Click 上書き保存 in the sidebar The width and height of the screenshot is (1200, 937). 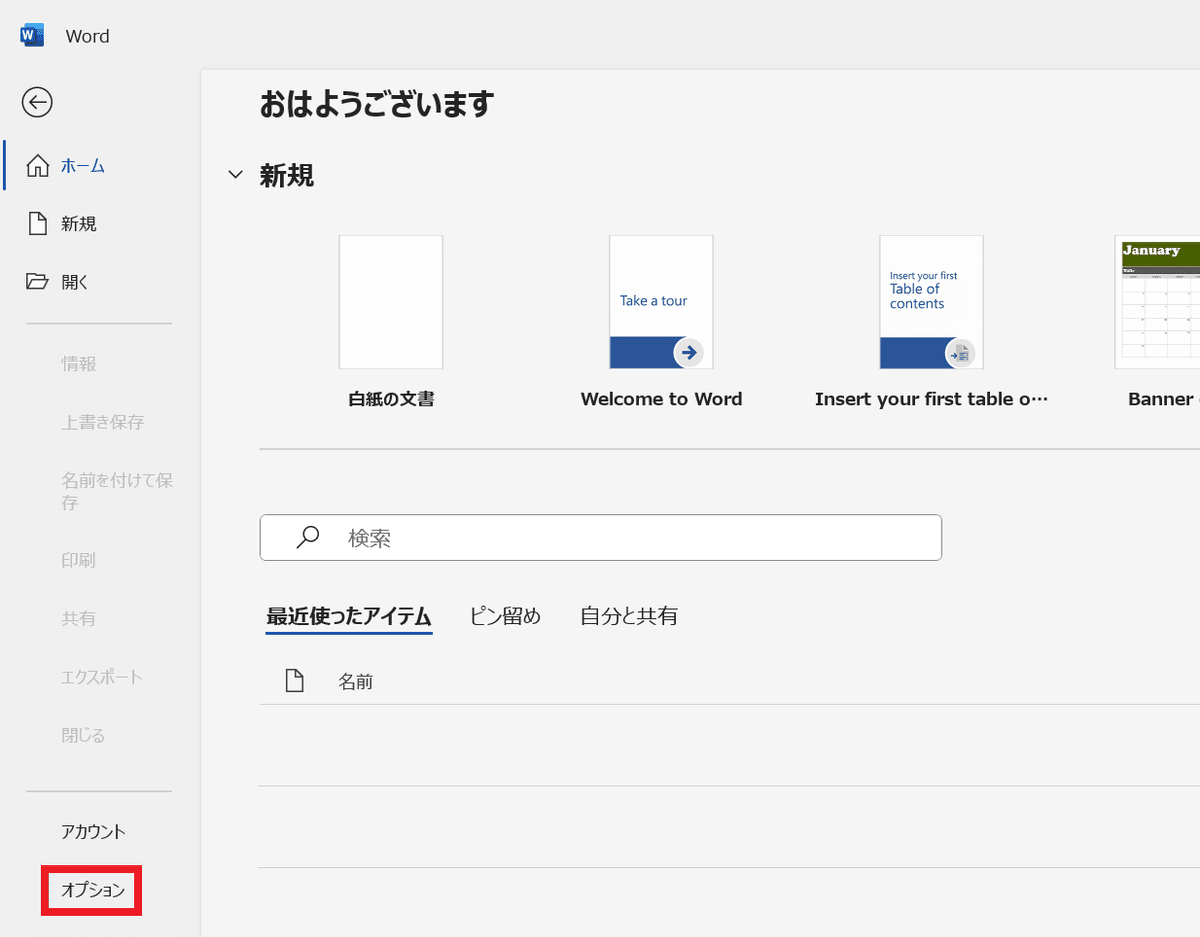103,422
